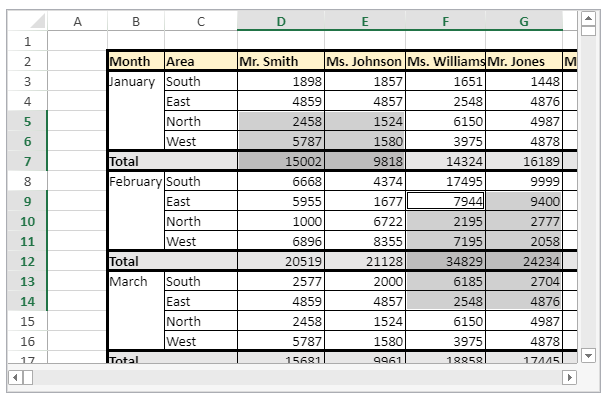
Task: Click the vertical scrollbar up arrow
Action: (588, 19)
